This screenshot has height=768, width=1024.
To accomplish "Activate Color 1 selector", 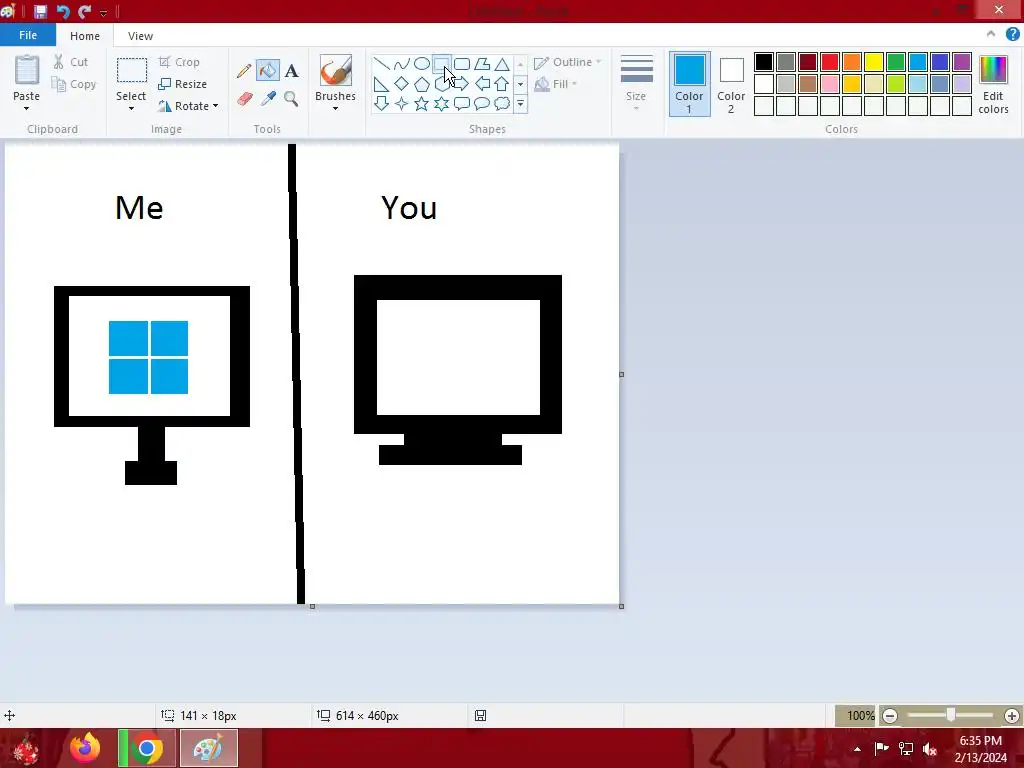I will (689, 84).
